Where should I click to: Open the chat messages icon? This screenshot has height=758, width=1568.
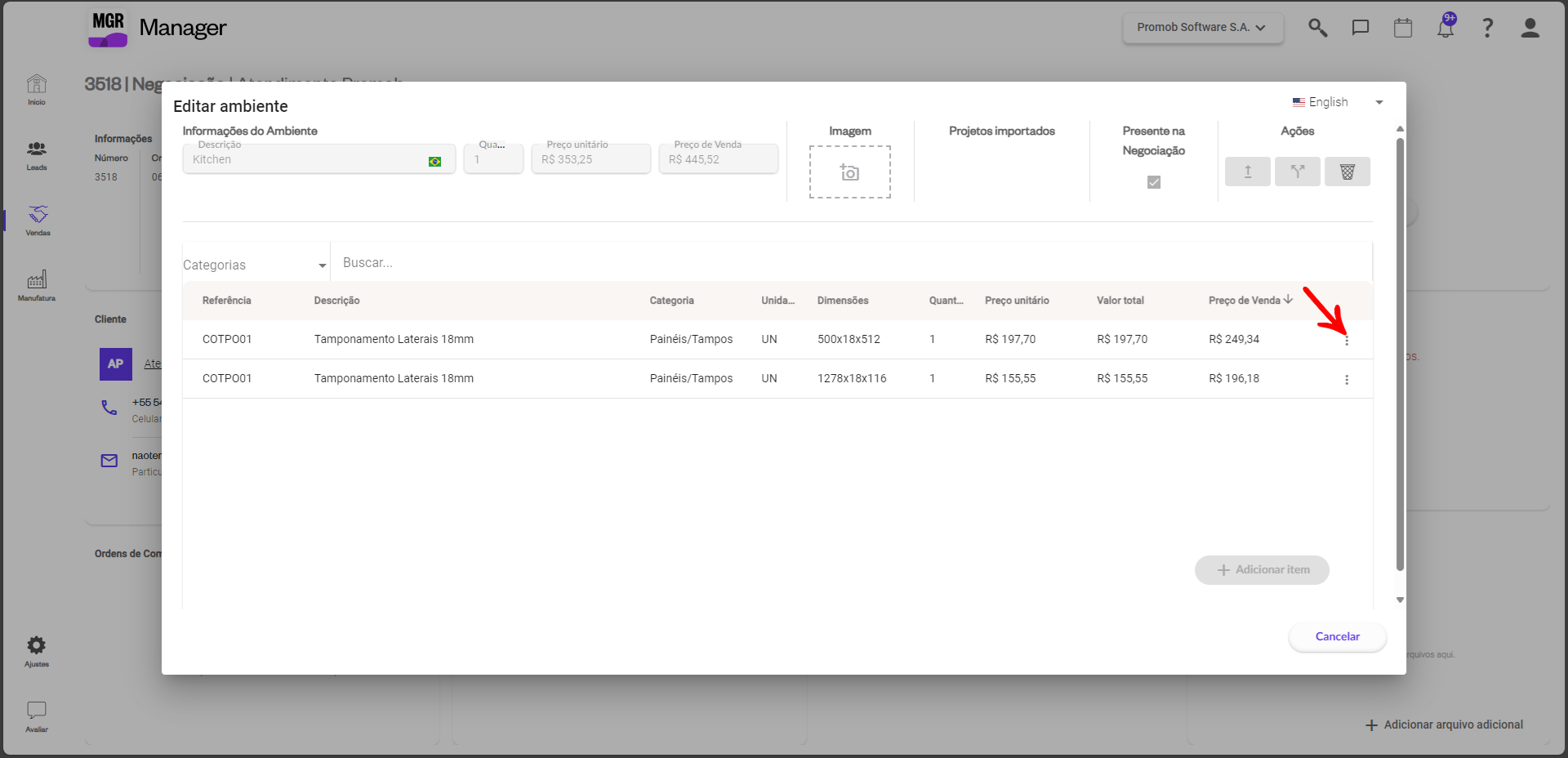(1360, 28)
